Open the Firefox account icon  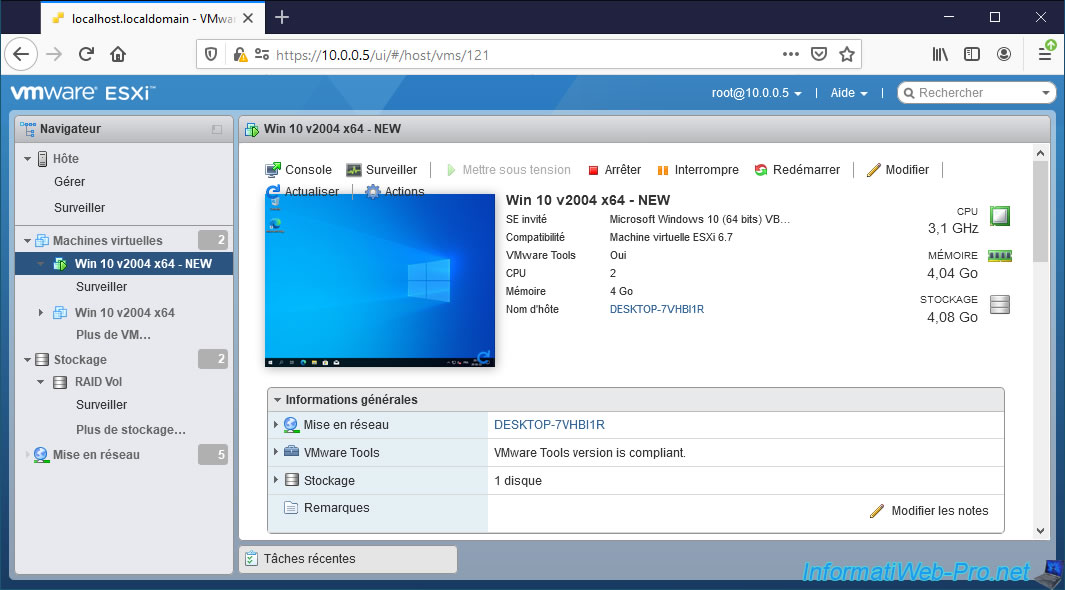coord(1004,54)
